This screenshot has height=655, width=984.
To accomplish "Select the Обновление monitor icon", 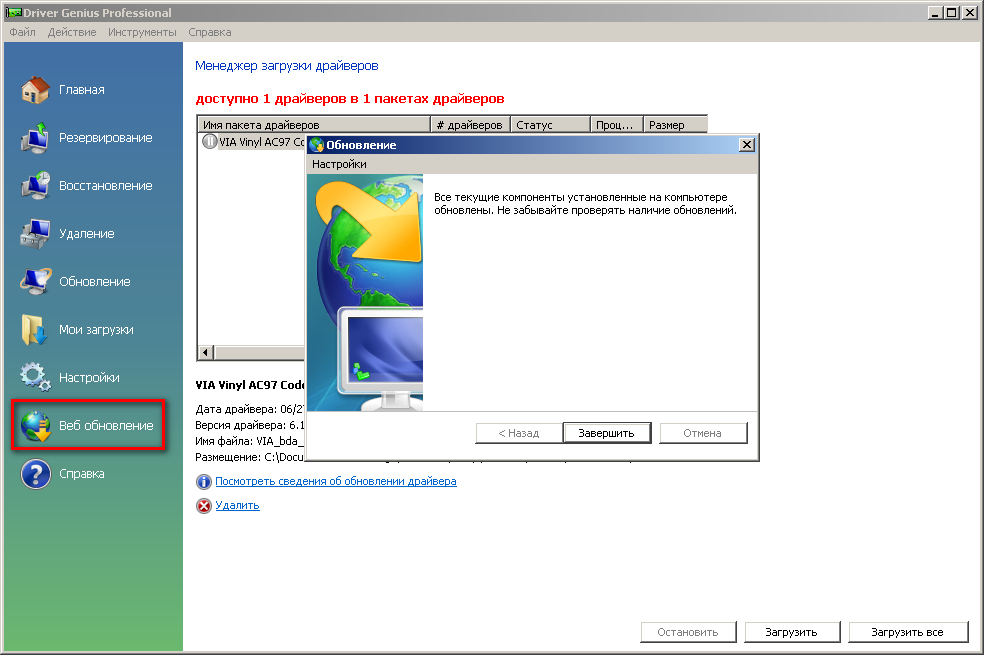I will tap(35, 282).
